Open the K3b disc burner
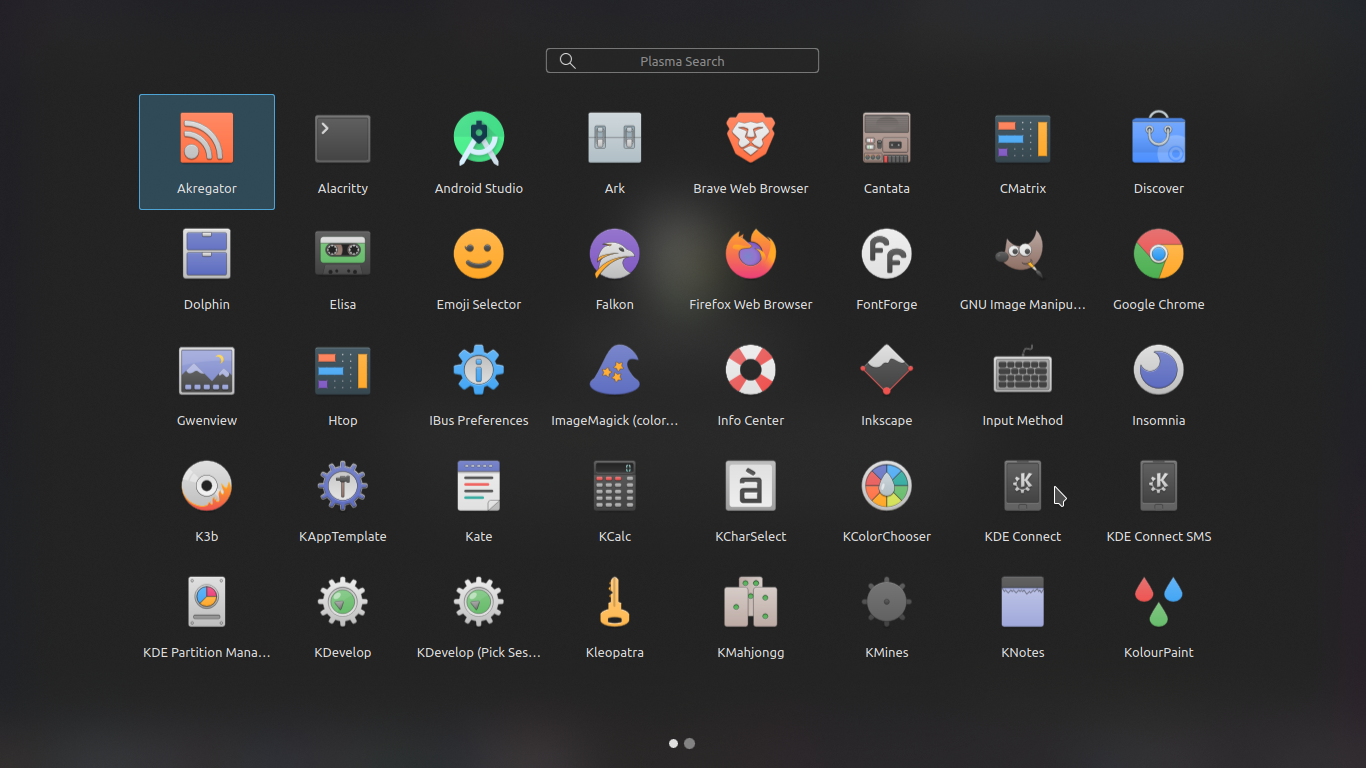The height and width of the screenshot is (768, 1366). tap(207, 500)
